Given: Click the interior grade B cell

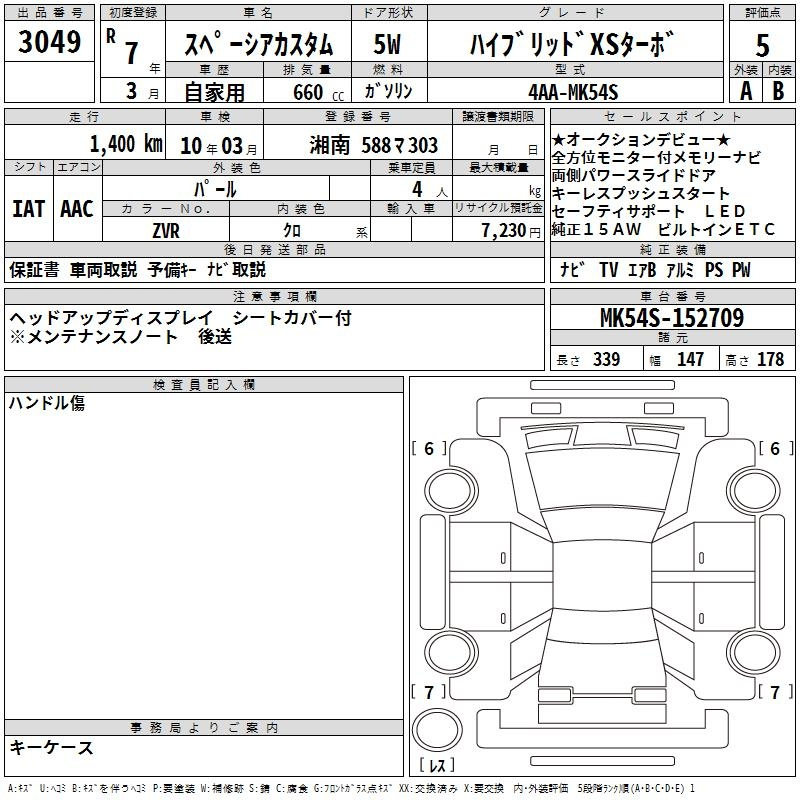Looking at the screenshot, I should 779,91.
